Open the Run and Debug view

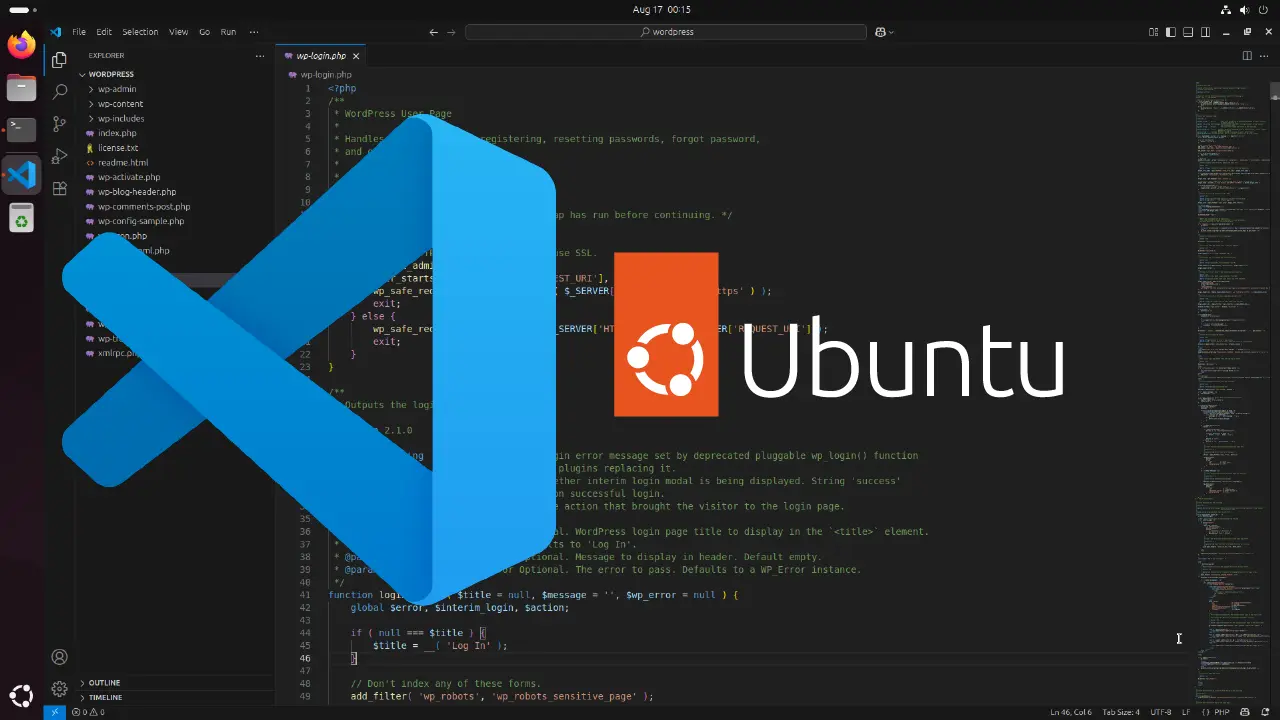click(x=59, y=156)
